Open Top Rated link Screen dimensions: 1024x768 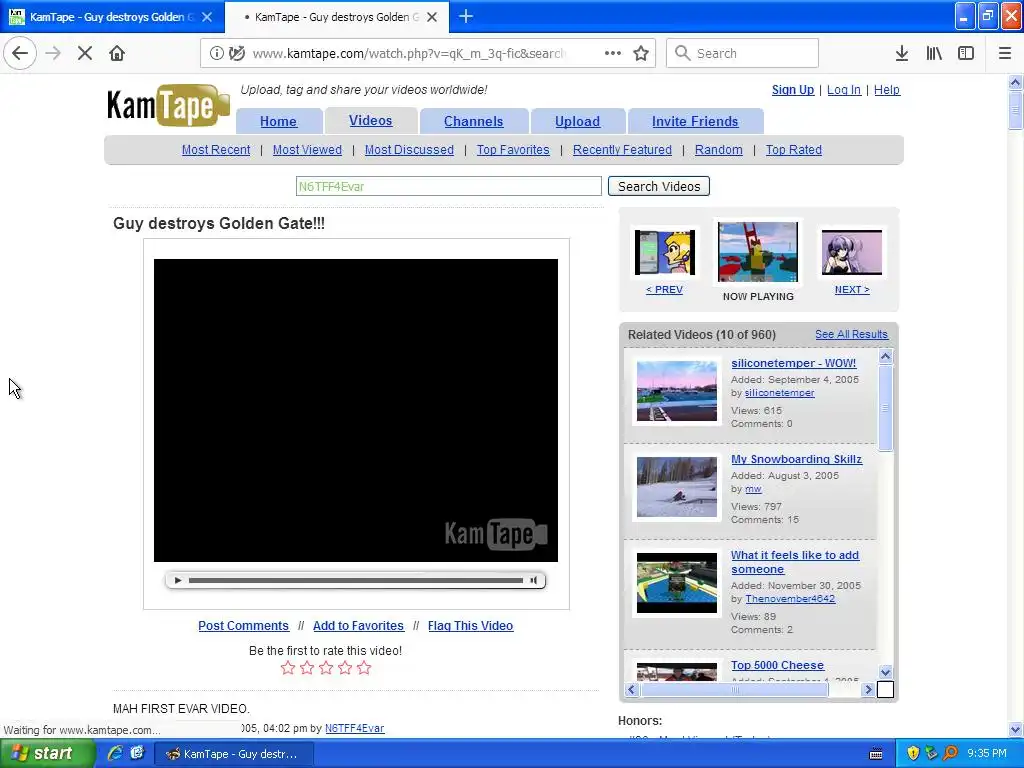[x=793, y=150]
